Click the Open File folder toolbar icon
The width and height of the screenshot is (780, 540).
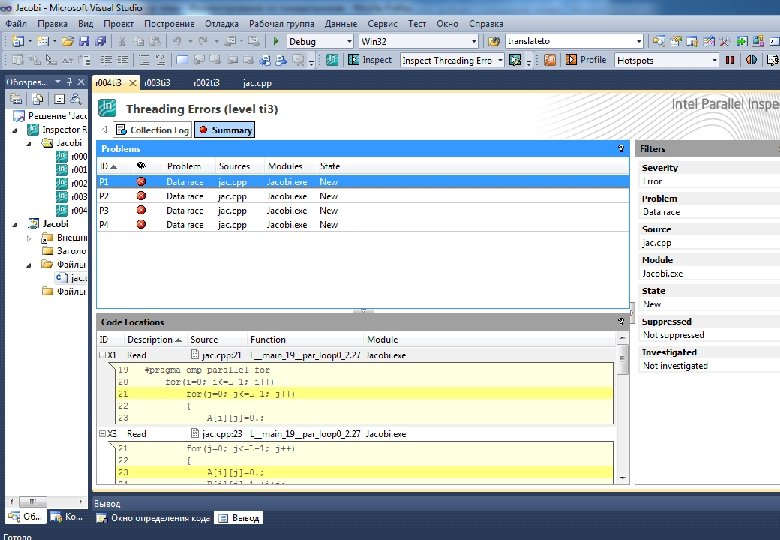pos(68,41)
